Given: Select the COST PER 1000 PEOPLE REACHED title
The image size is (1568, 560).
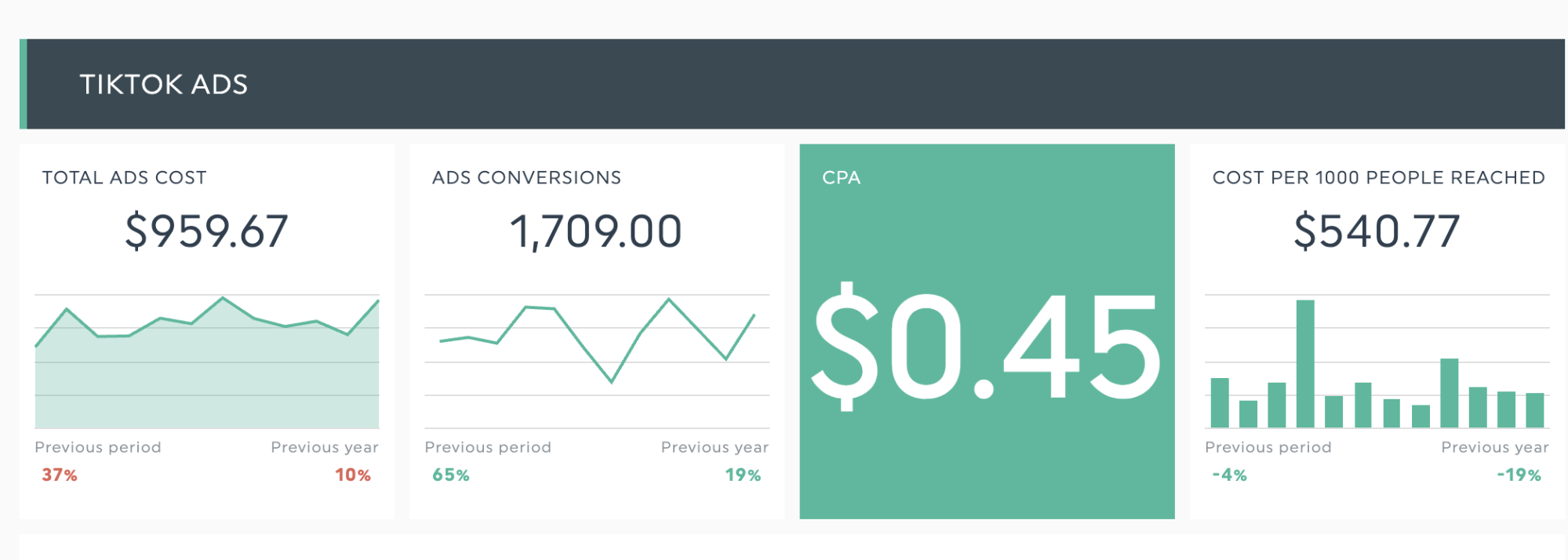Looking at the screenshot, I should click(1378, 178).
